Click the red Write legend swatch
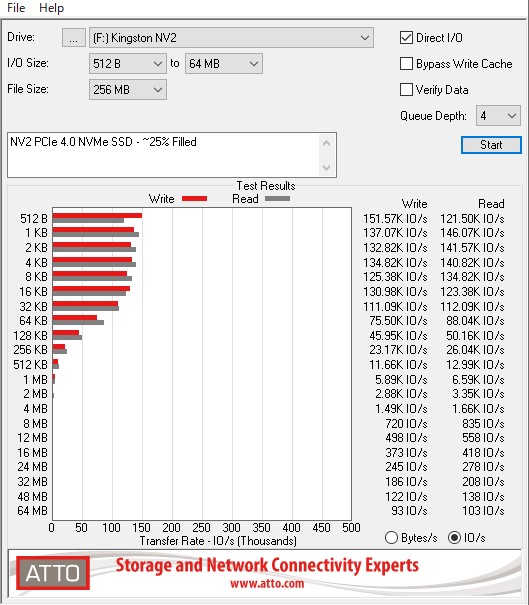The image size is (529, 605). [194, 199]
